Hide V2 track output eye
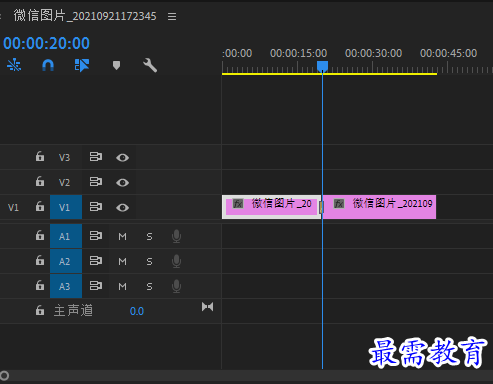This screenshot has width=493, height=384. click(122, 183)
